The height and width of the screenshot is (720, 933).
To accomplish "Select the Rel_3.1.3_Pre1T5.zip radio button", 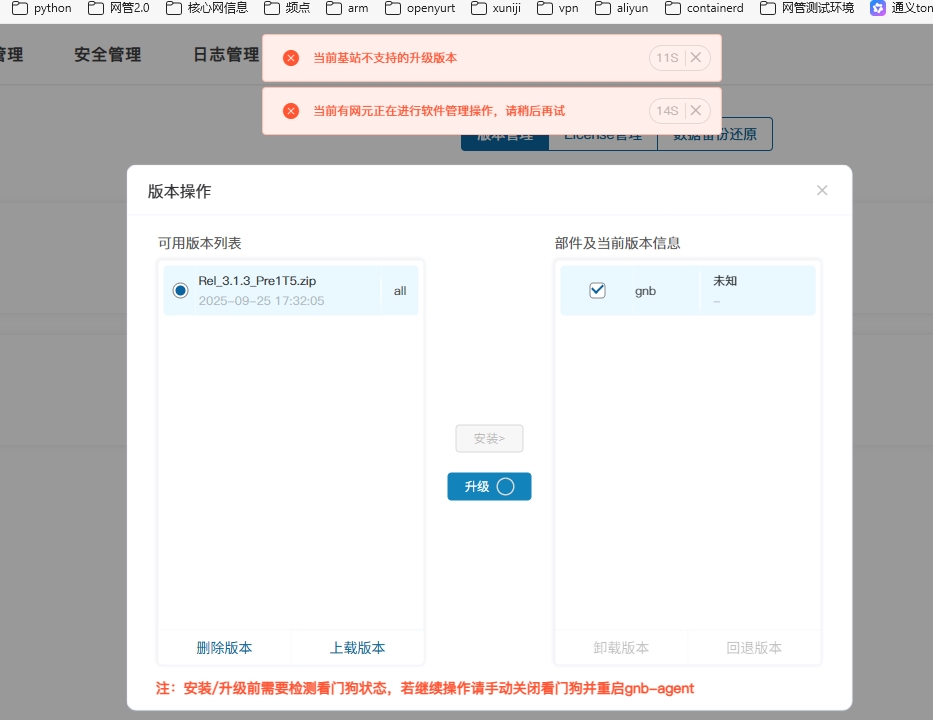I will 180,291.
